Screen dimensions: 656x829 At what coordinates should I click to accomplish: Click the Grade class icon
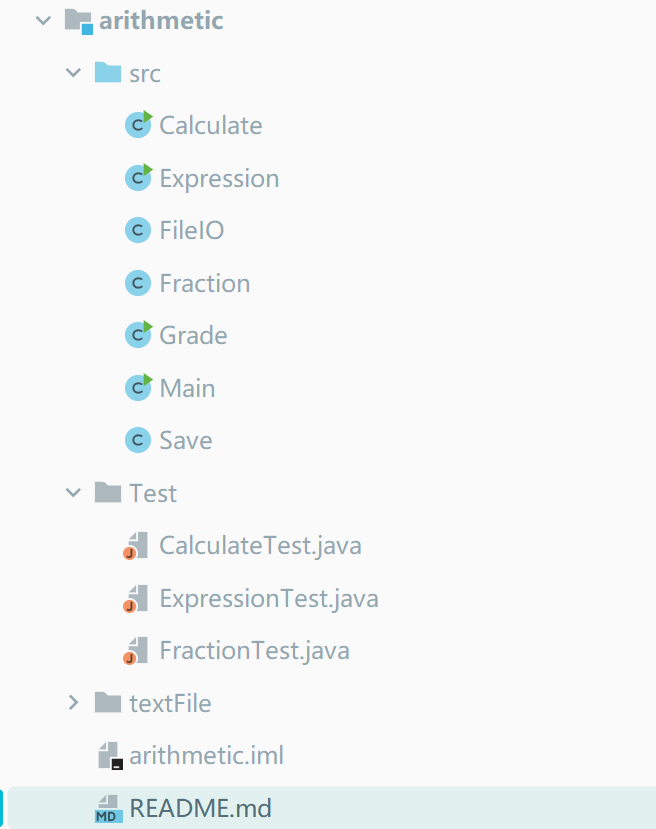[x=137, y=335]
